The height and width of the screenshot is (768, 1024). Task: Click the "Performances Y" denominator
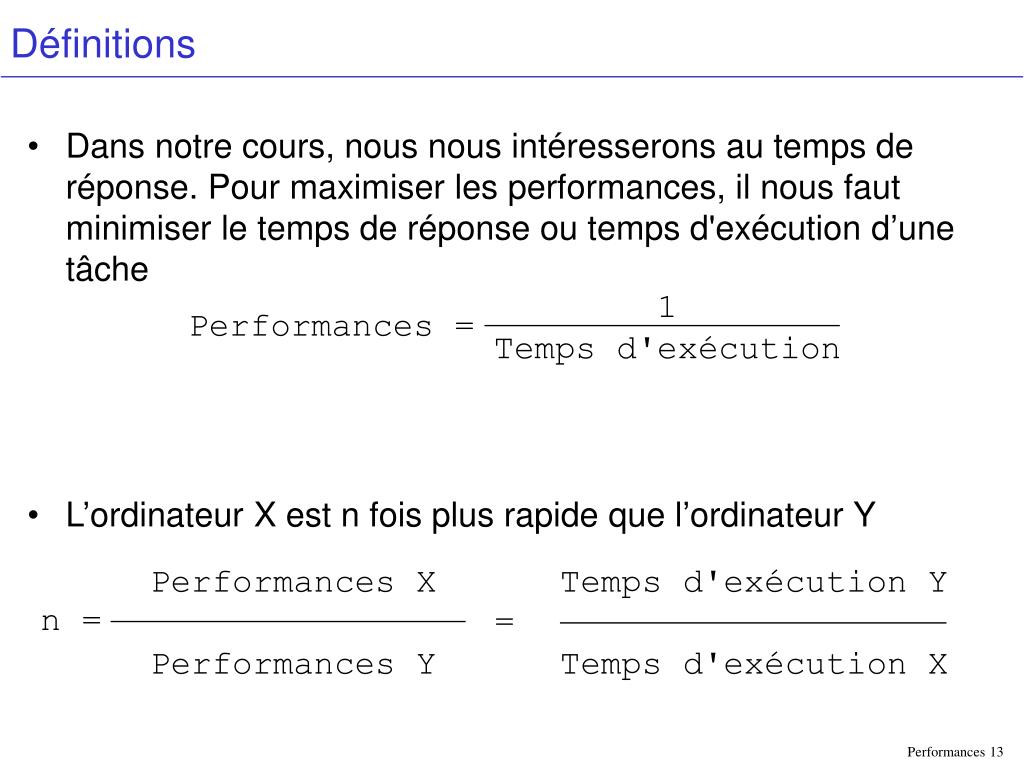tap(294, 664)
